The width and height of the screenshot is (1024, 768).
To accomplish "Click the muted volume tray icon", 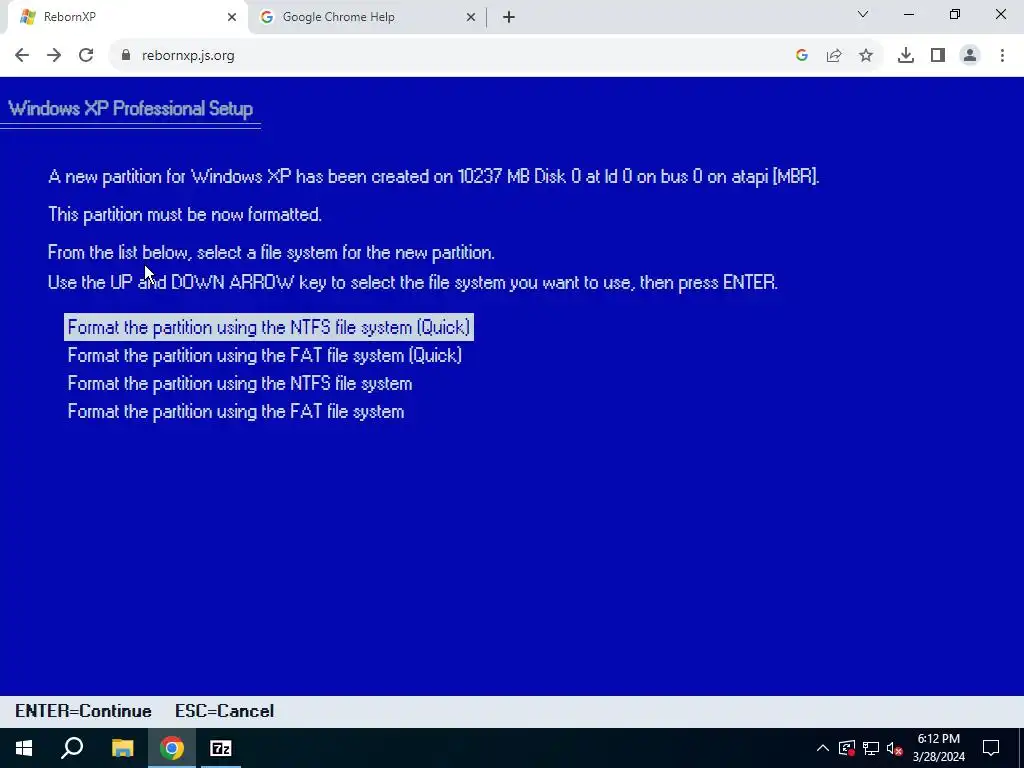I will 894,748.
